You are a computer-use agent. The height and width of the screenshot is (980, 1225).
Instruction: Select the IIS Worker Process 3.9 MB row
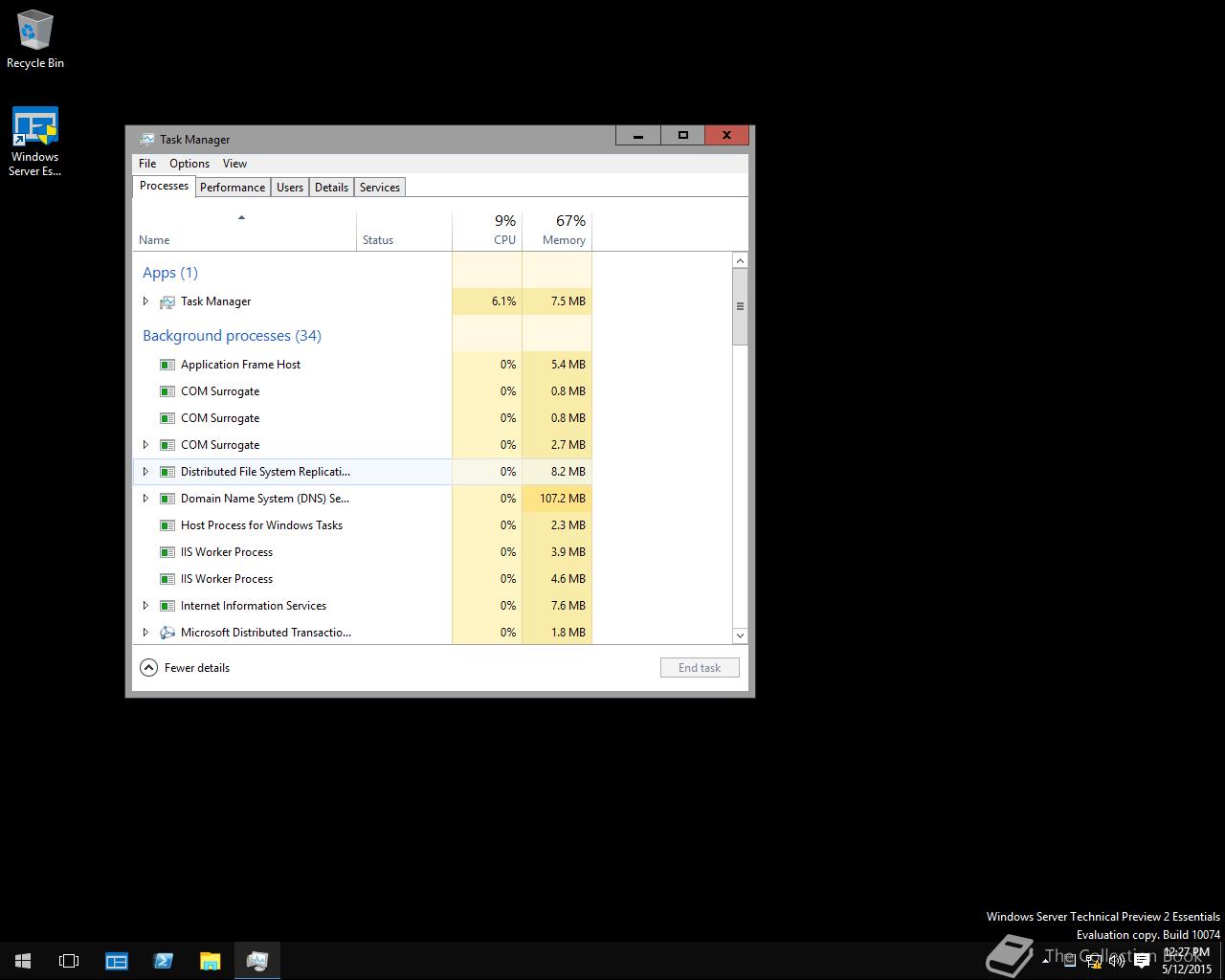click(362, 552)
